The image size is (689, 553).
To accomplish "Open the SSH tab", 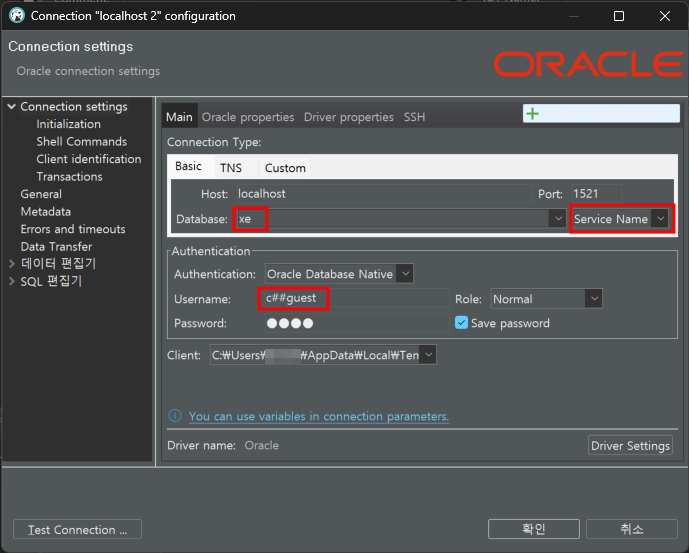I will pos(414,117).
